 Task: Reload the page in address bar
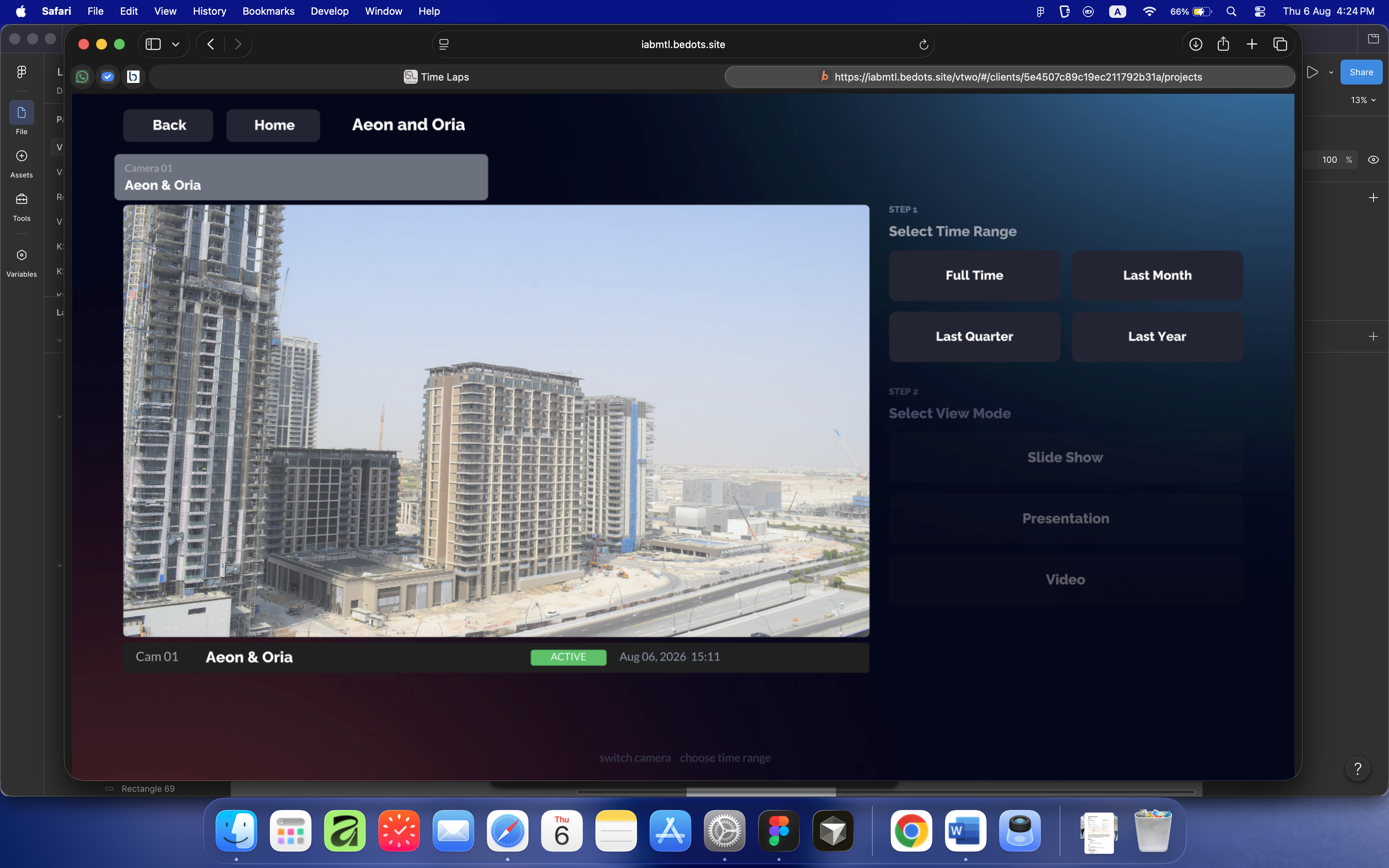pos(924,44)
